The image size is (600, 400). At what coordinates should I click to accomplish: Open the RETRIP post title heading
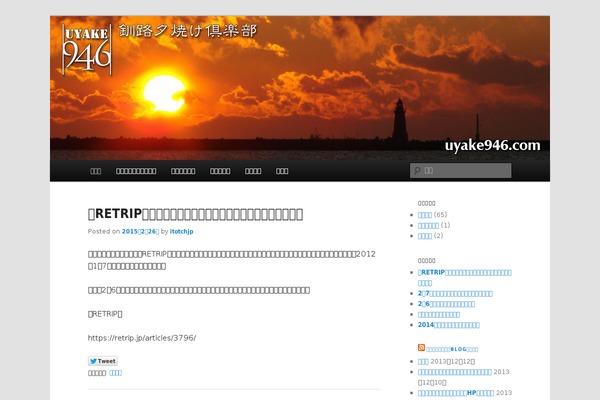(x=195, y=214)
